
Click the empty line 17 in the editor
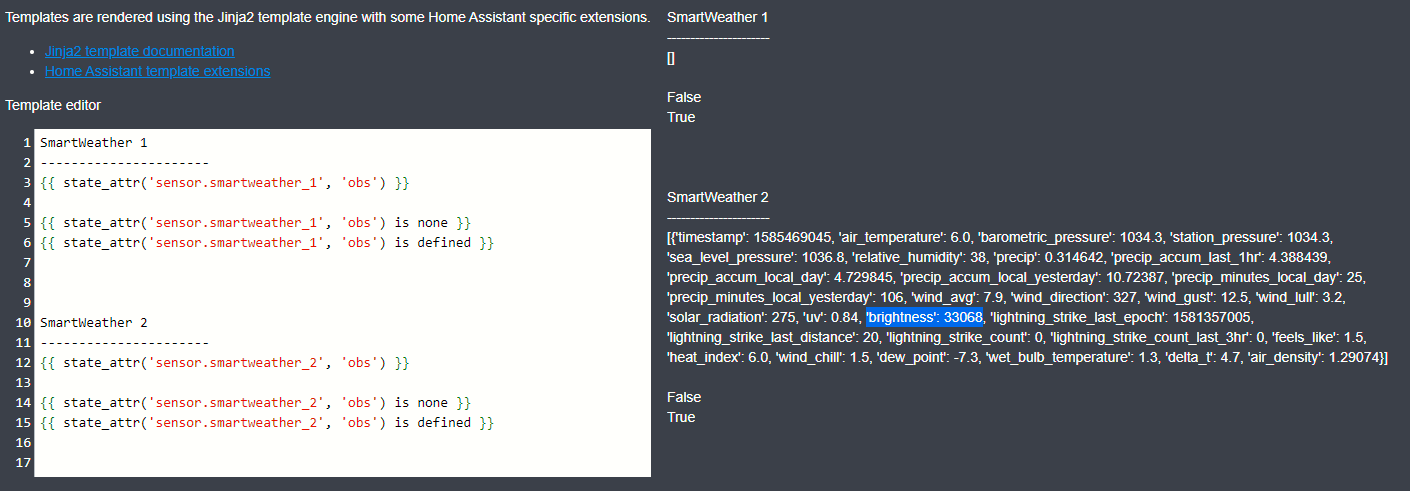point(300,463)
